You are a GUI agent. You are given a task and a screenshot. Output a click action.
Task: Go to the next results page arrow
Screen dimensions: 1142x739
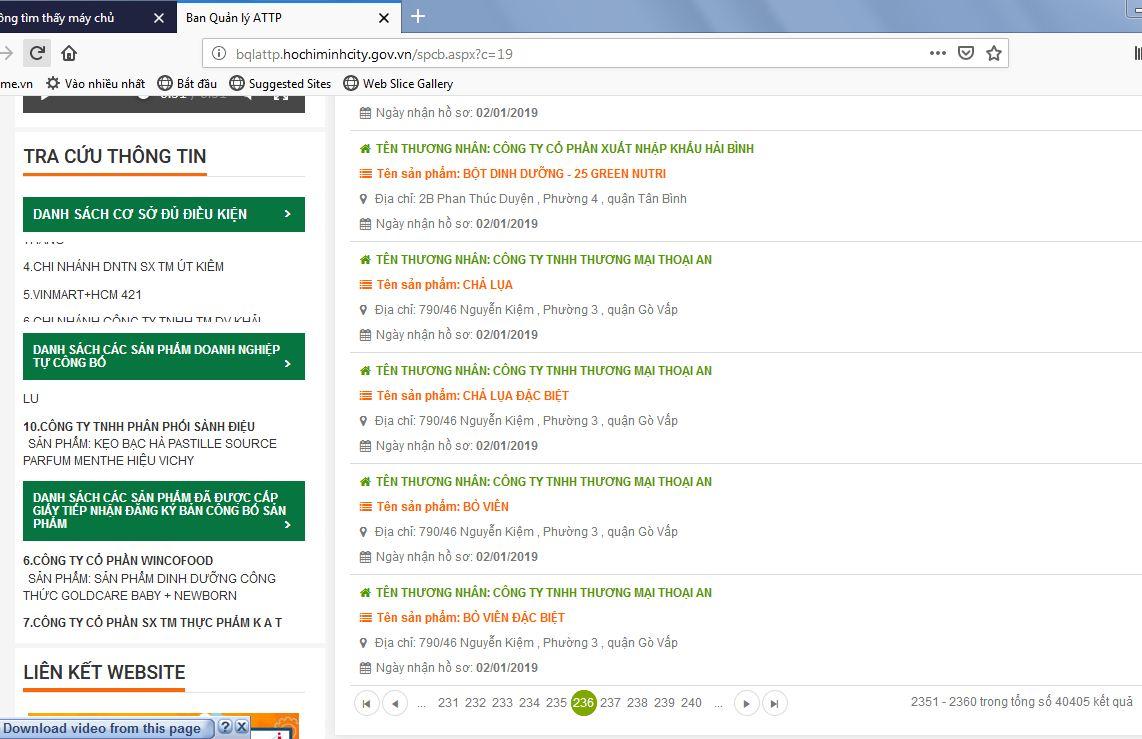pos(746,703)
